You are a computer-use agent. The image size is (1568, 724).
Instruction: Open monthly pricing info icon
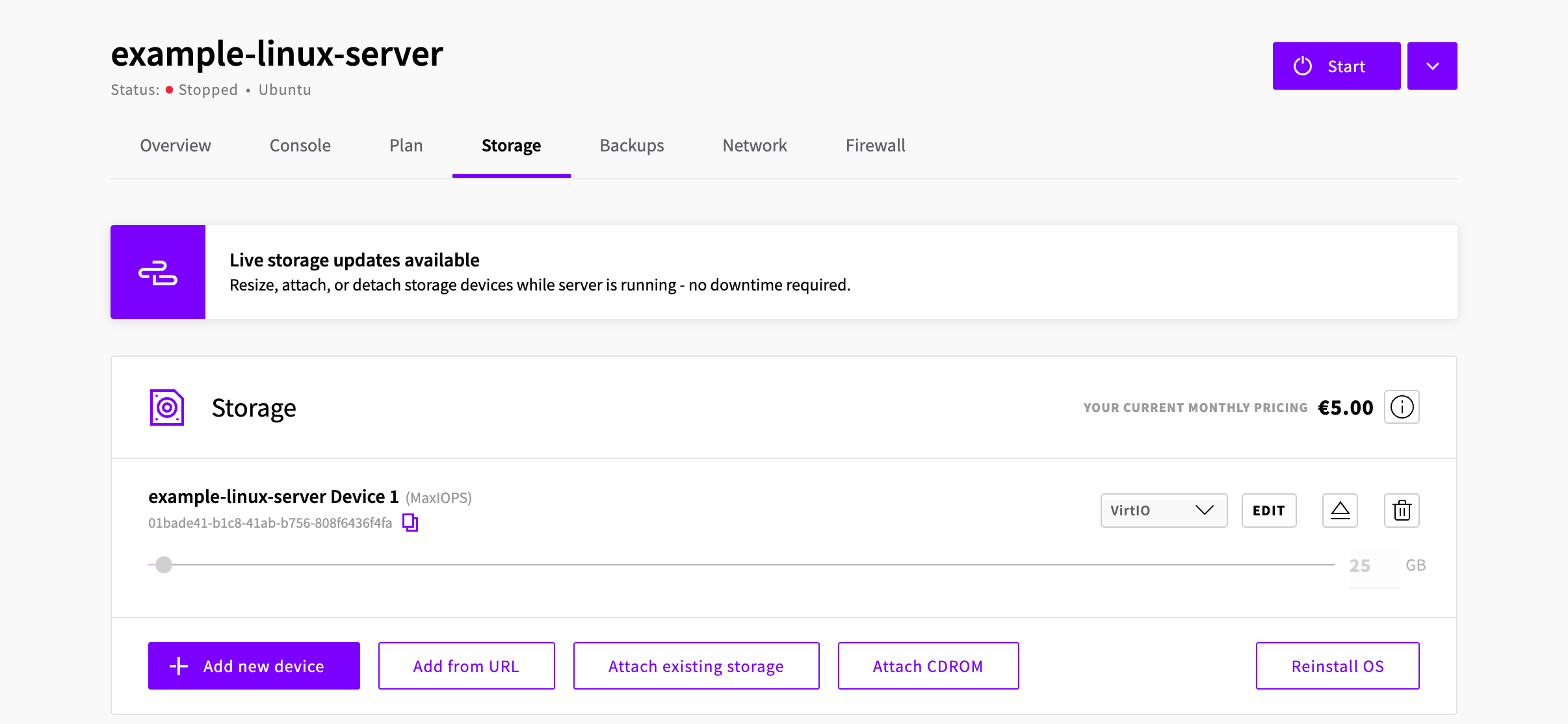1402,407
